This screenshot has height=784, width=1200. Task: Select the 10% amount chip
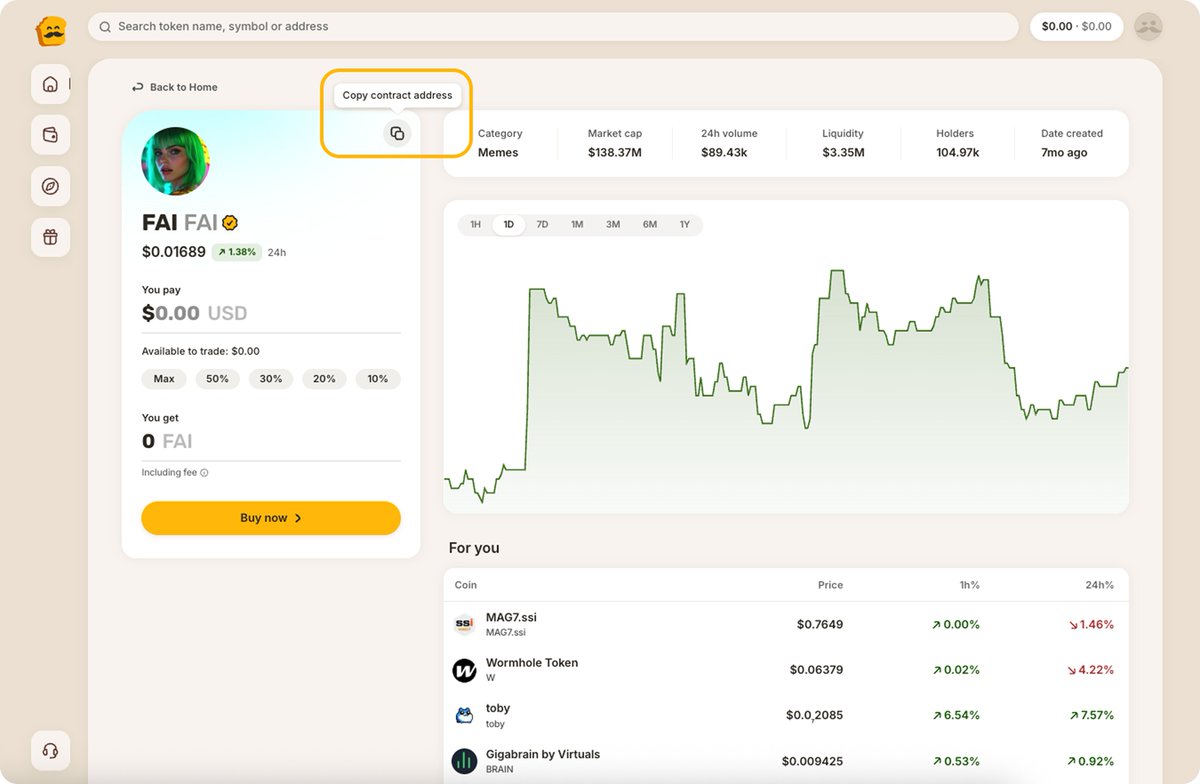pos(378,379)
